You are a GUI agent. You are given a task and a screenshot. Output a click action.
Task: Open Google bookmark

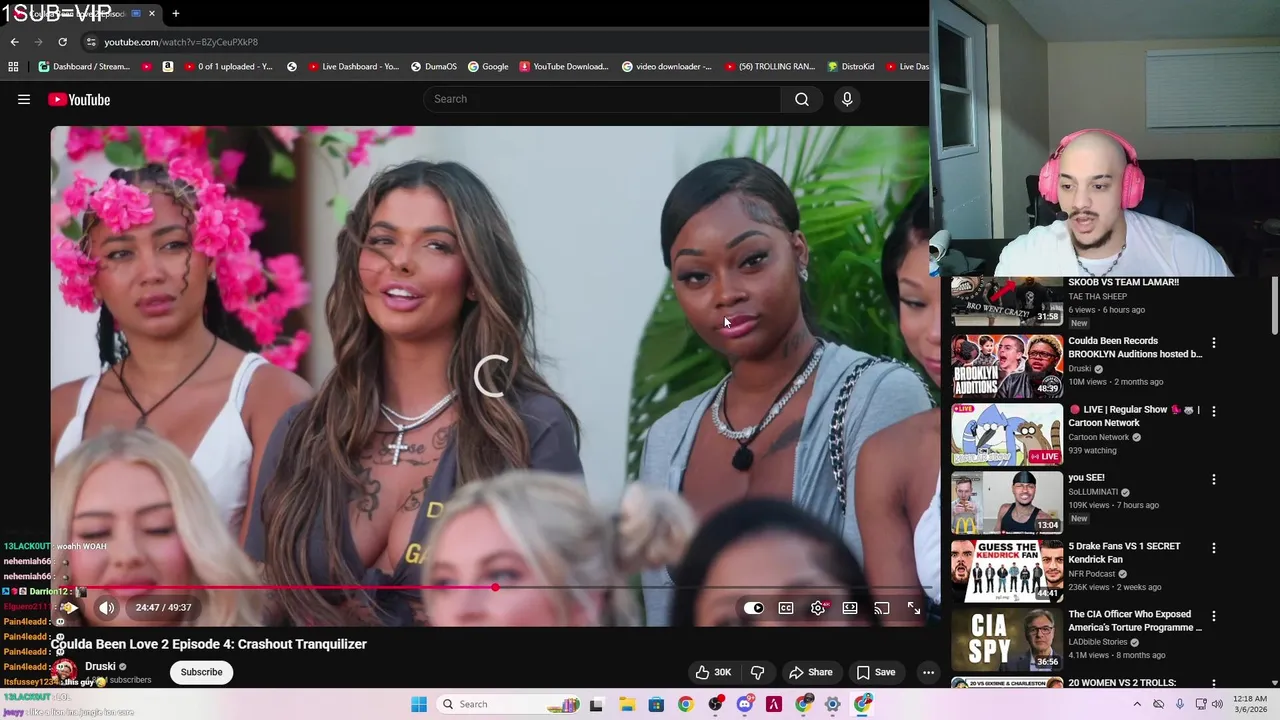tap(488, 66)
